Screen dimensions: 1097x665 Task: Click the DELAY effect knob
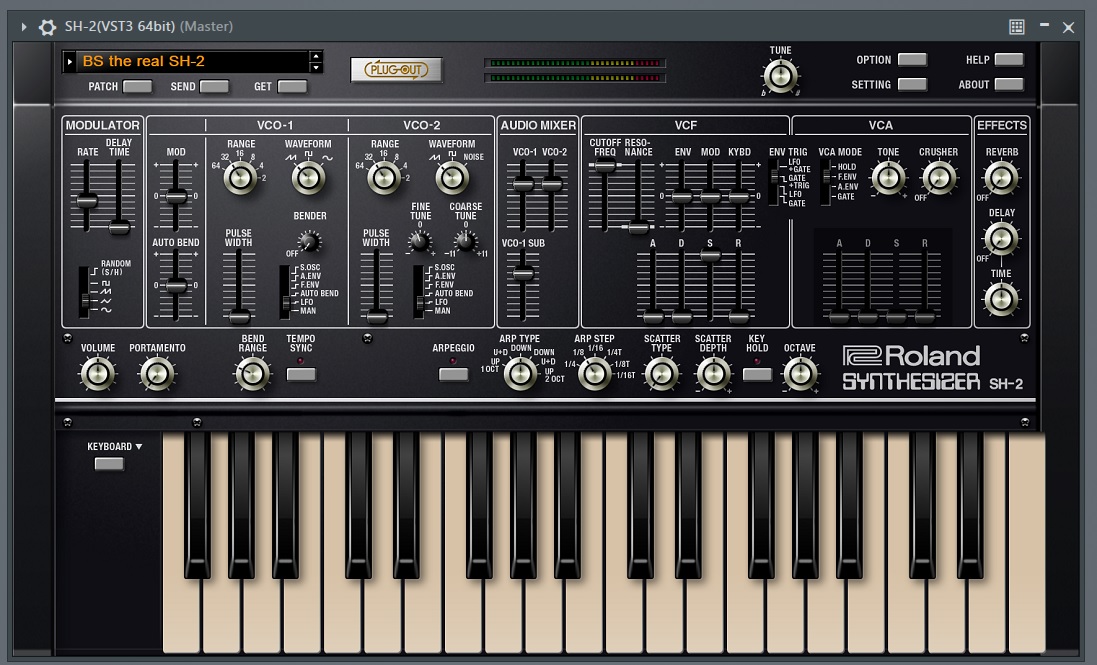[x=1001, y=238]
